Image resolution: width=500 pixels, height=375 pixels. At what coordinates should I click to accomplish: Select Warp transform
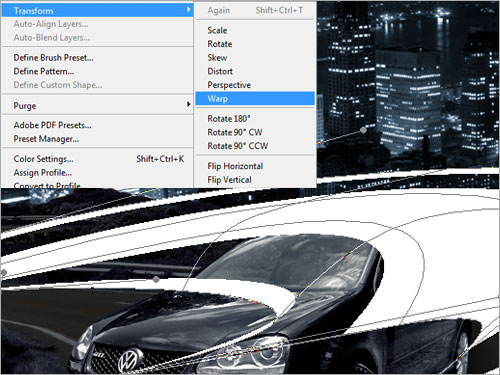[255, 99]
